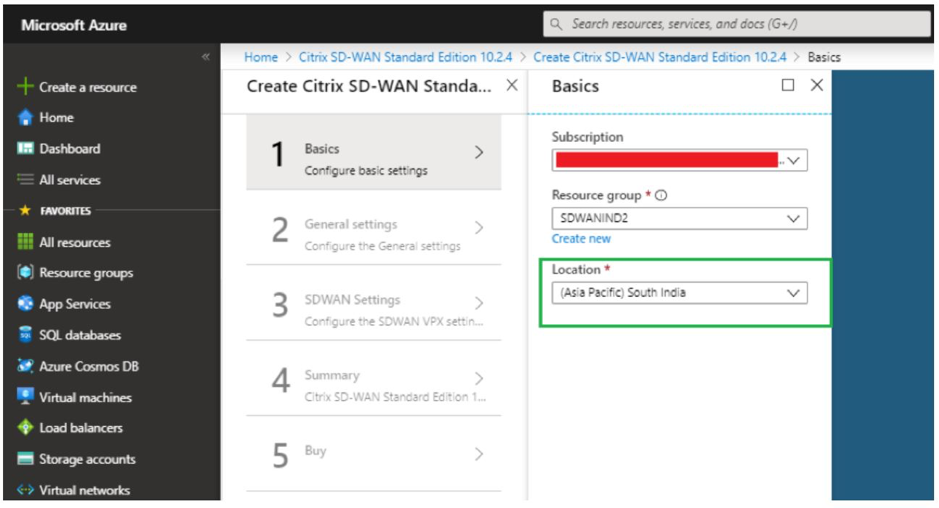The height and width of the screenshot is (508, 939).
Task: Open SQL databases icon
Action: coord(25,334)
